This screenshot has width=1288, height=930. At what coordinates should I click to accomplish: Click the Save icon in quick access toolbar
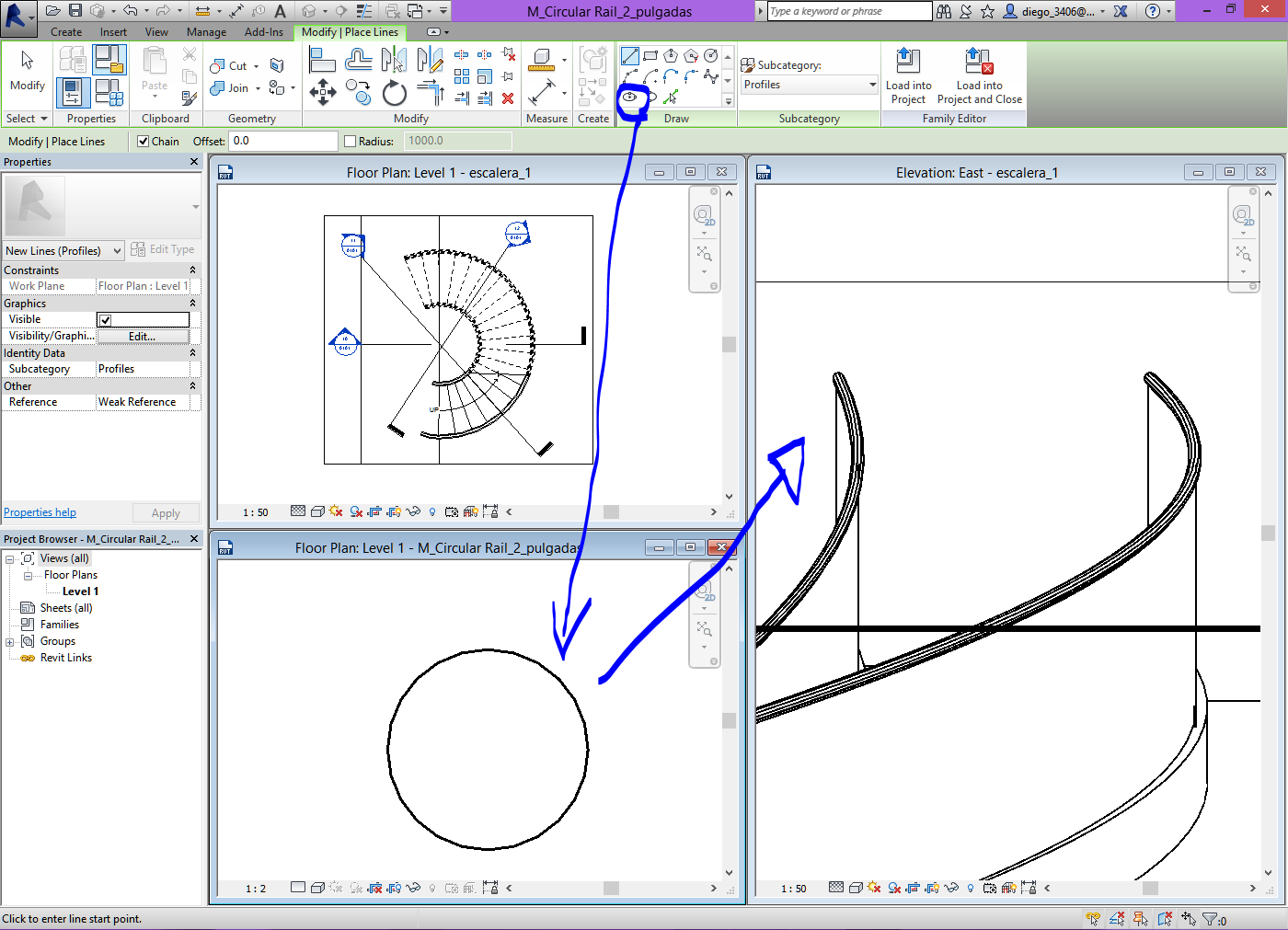click(75, 11)
